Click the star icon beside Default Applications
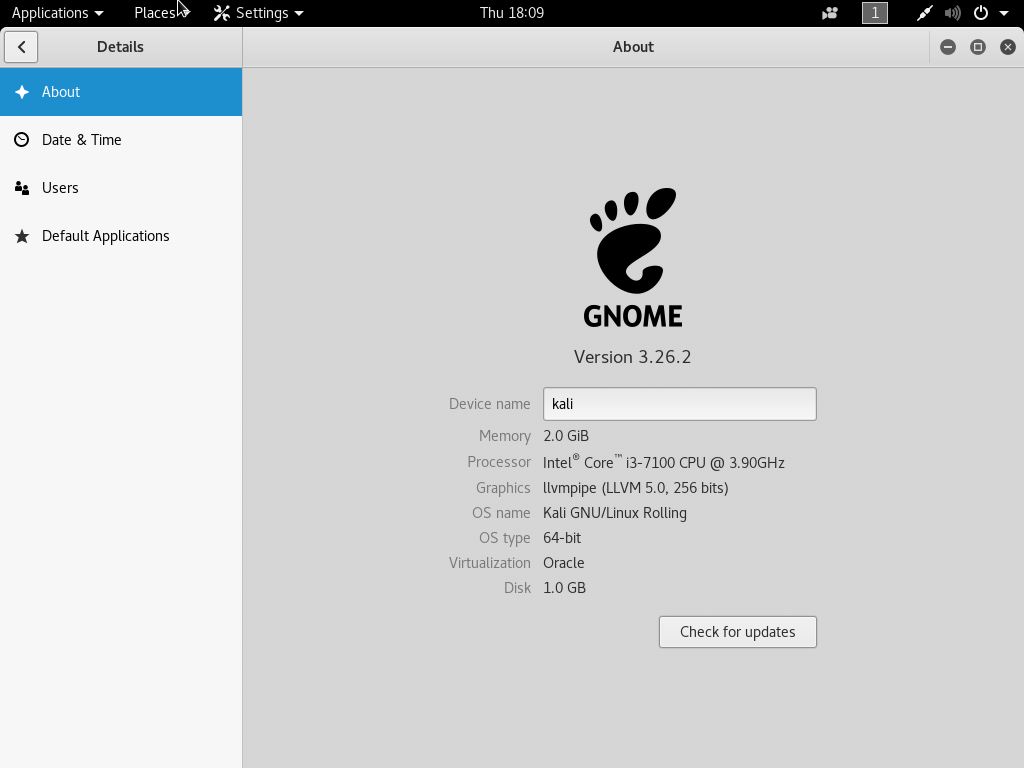The image size is (1024, 768). click(22, 236)
